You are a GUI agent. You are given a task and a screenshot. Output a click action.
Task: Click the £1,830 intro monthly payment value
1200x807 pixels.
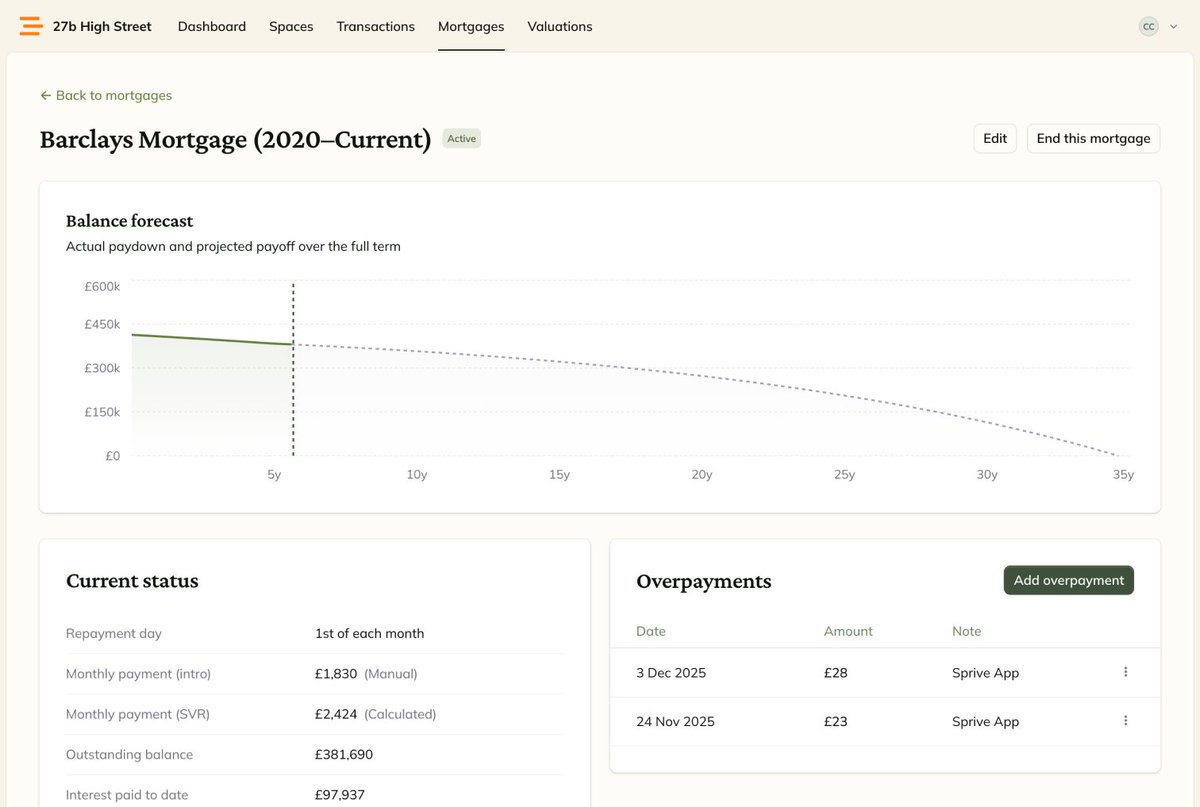point(336,674)
